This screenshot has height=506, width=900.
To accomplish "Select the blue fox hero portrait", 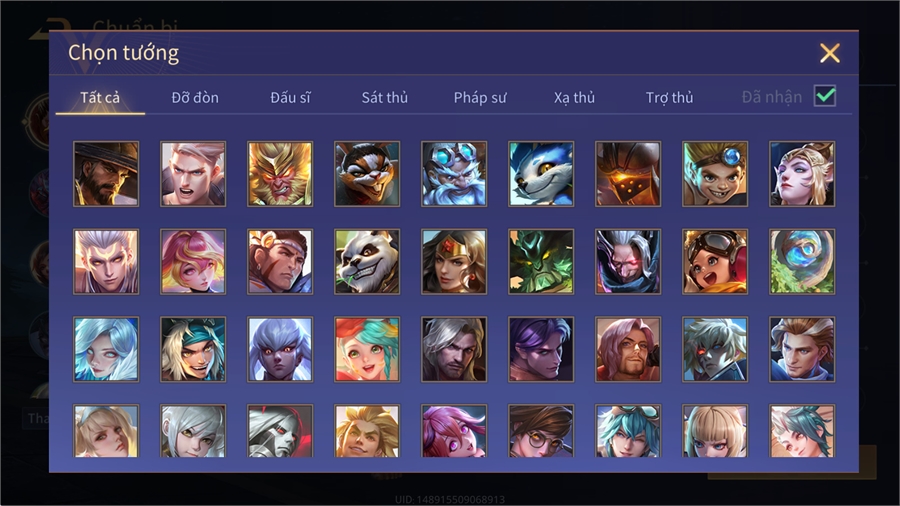I will 541,174.
